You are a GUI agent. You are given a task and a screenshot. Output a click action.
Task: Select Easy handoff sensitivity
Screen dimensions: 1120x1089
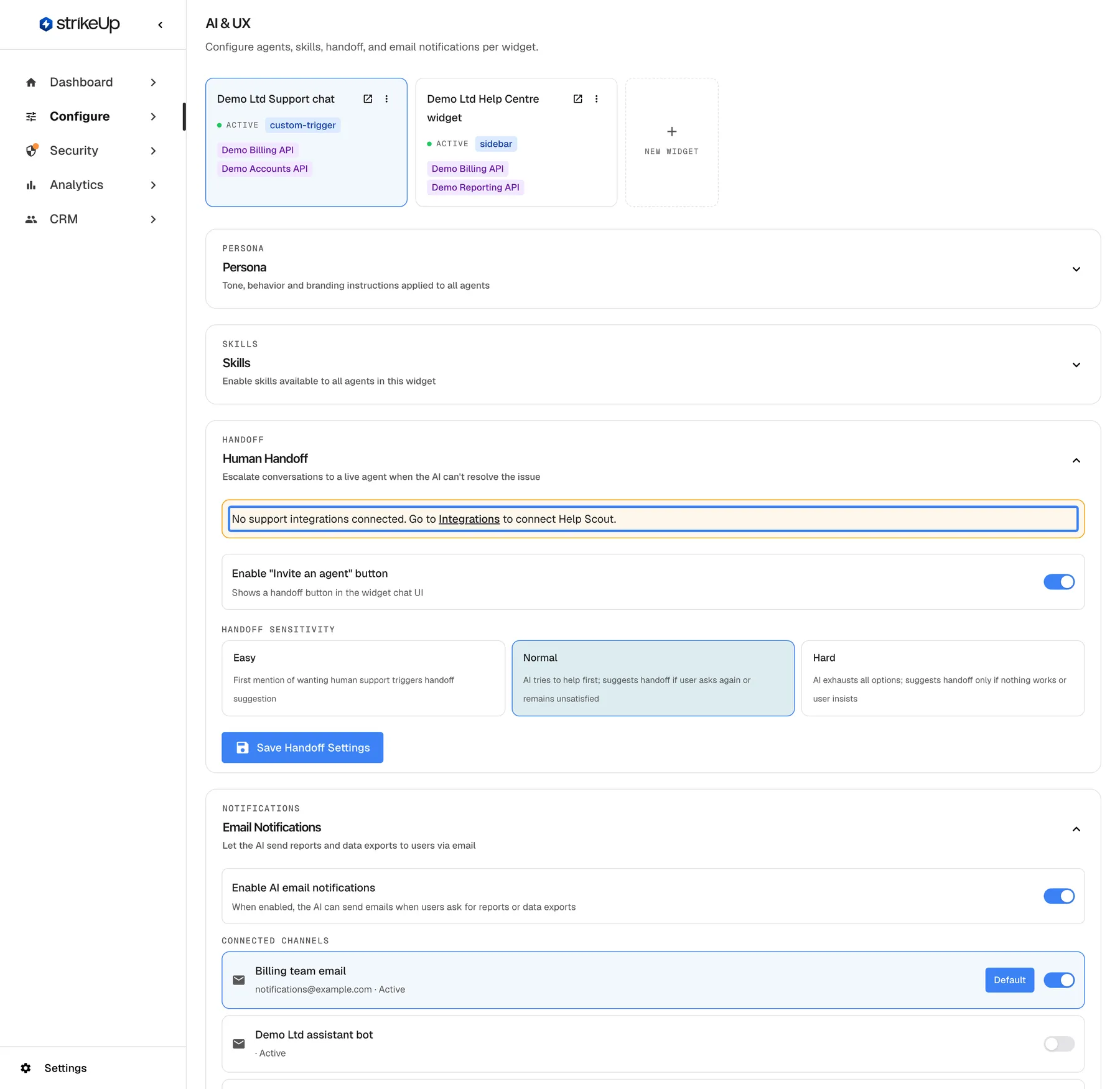point(363,678)
